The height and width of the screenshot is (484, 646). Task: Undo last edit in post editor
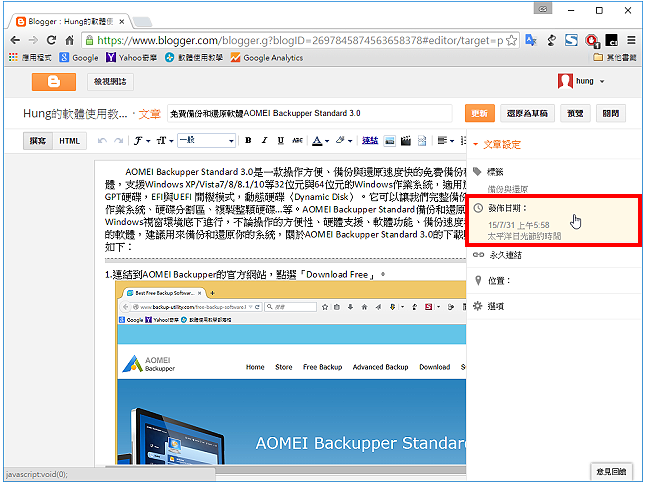click(x=102, y=141)
